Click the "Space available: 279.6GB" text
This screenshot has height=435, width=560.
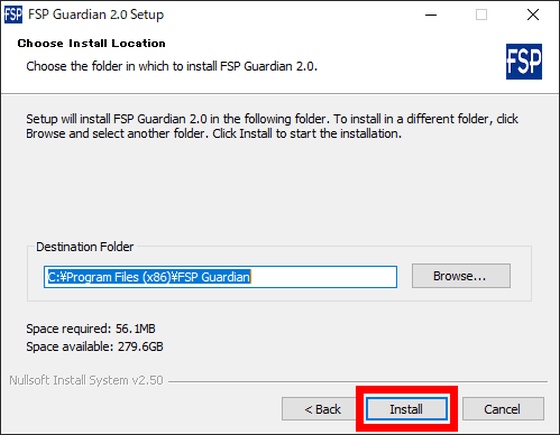pyautogui.click(x=95, y=346)
